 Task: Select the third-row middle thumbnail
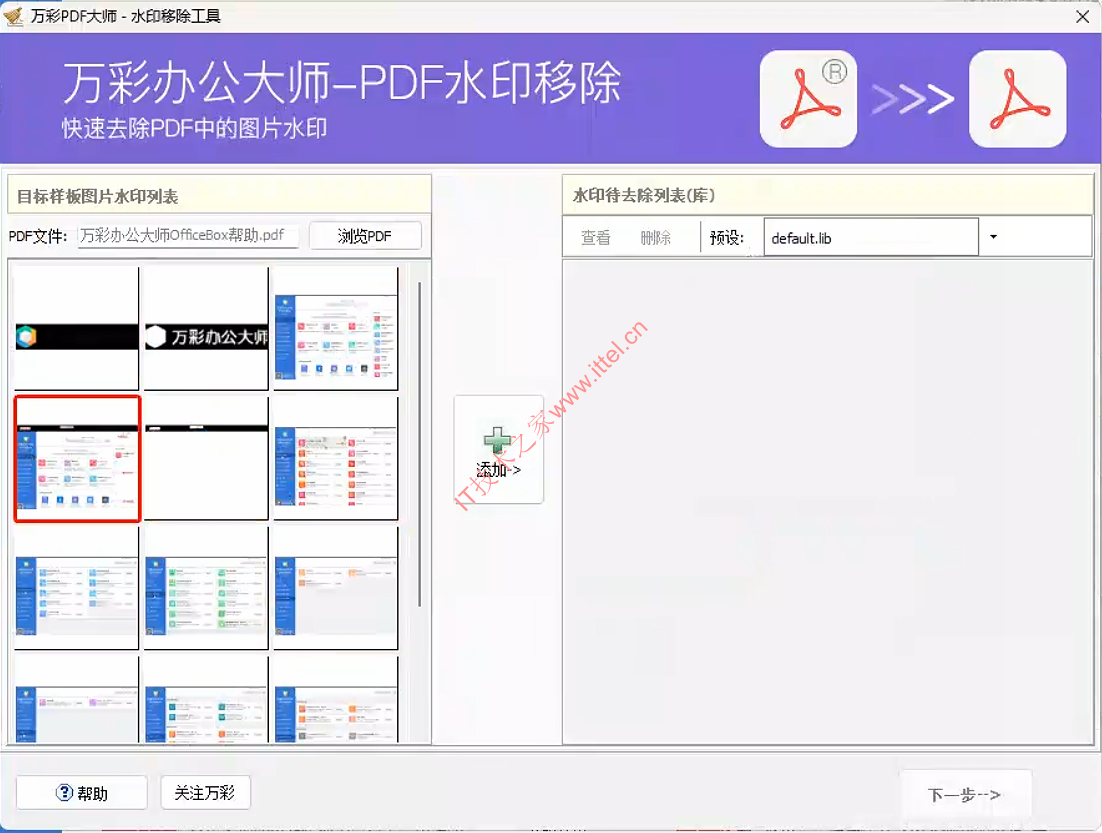point(206,588)
